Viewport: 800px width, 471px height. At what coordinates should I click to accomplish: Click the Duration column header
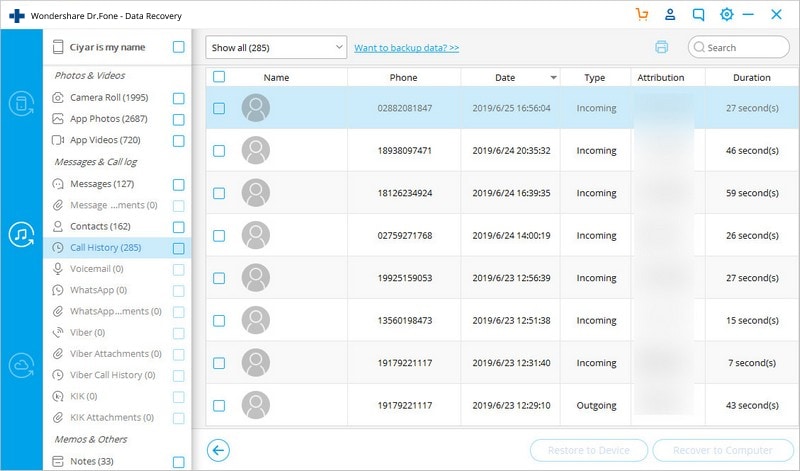click(752, 78)
